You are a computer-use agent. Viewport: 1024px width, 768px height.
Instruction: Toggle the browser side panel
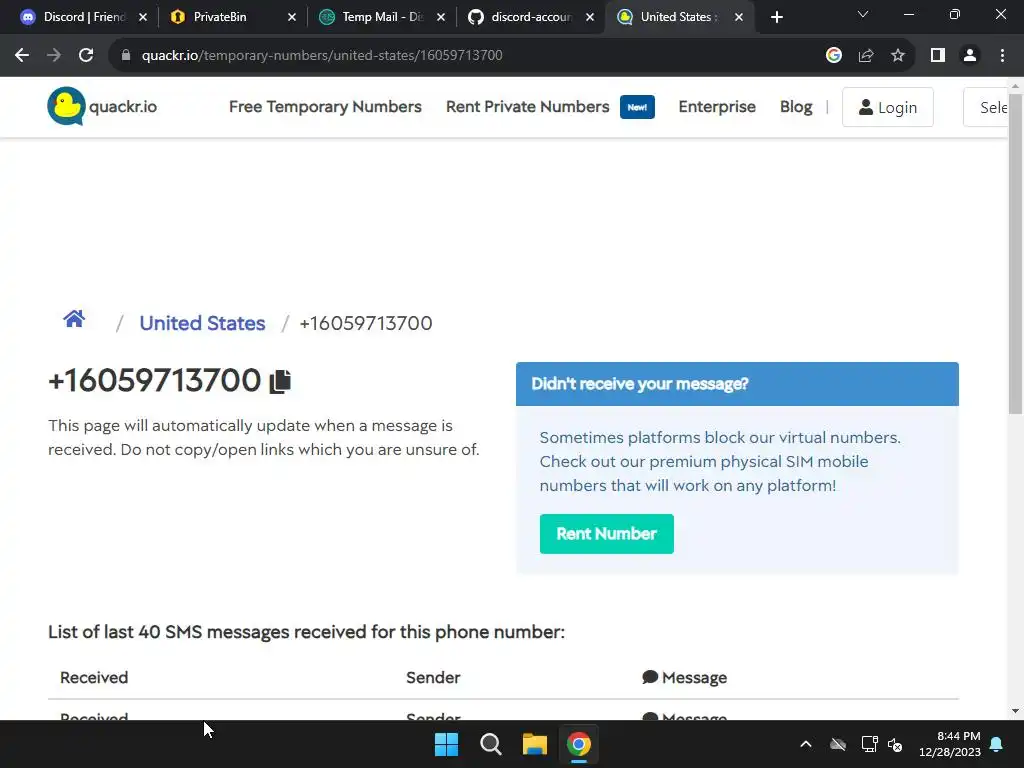(x=938, y=56)
